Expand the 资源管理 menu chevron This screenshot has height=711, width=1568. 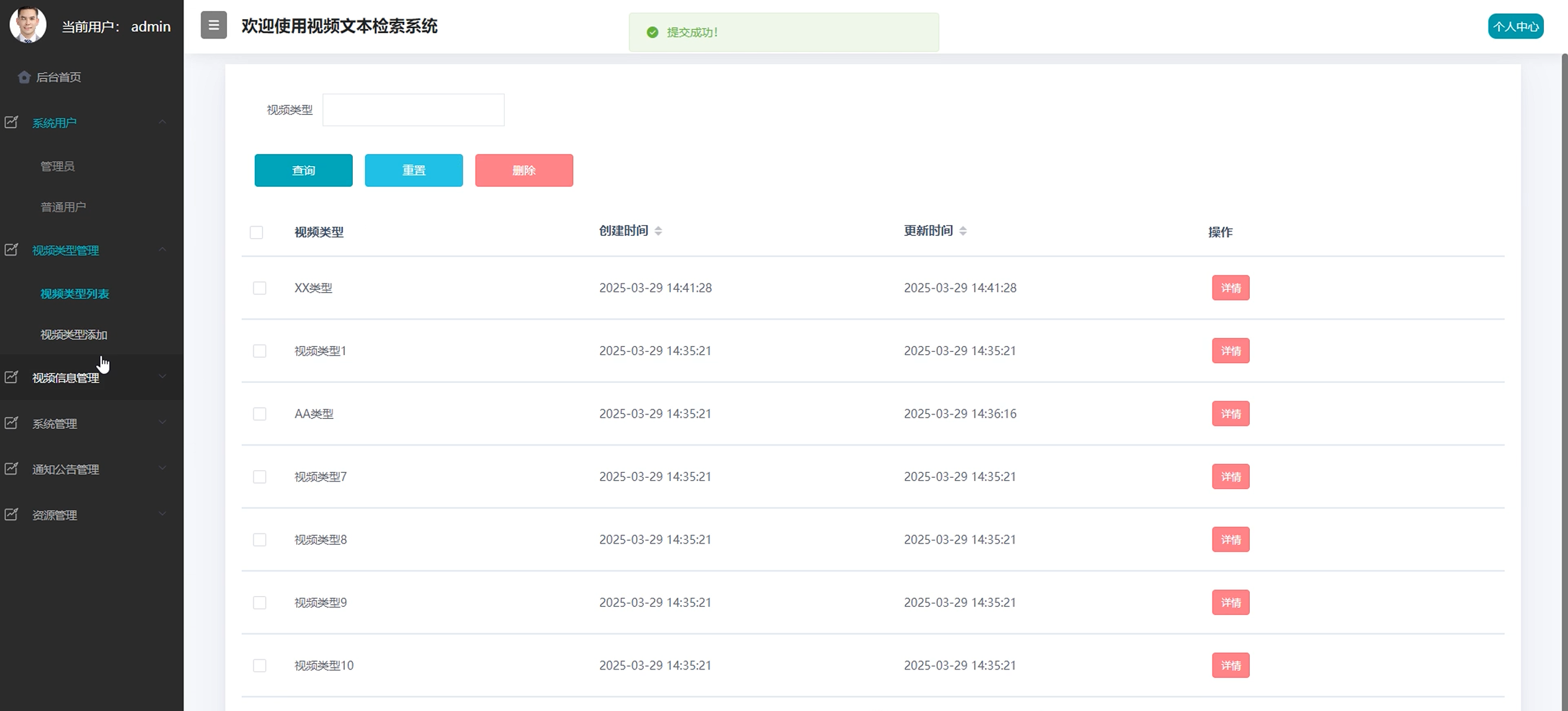162,514
